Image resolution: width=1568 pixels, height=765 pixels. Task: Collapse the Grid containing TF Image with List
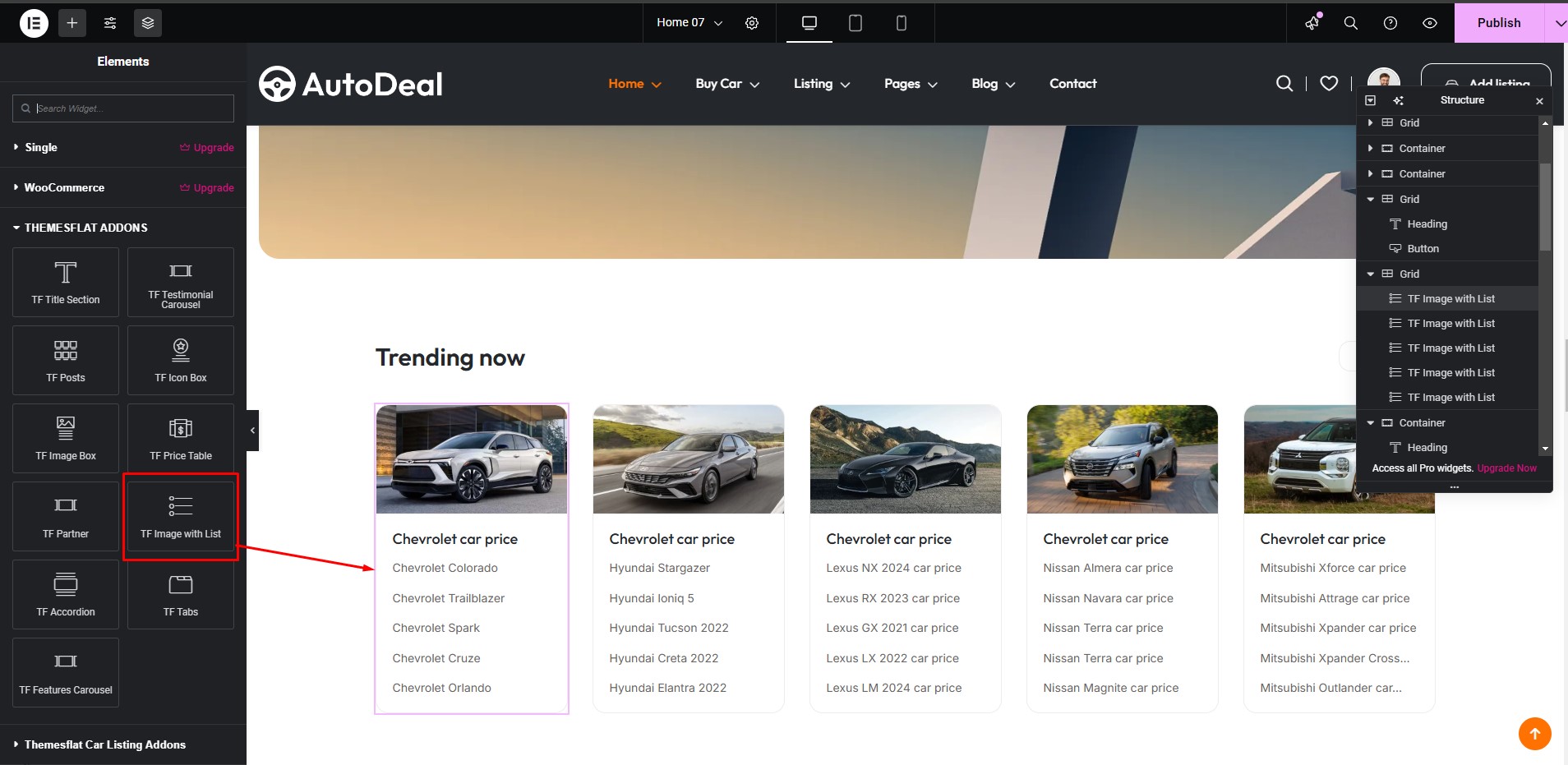coord(1370,274)
